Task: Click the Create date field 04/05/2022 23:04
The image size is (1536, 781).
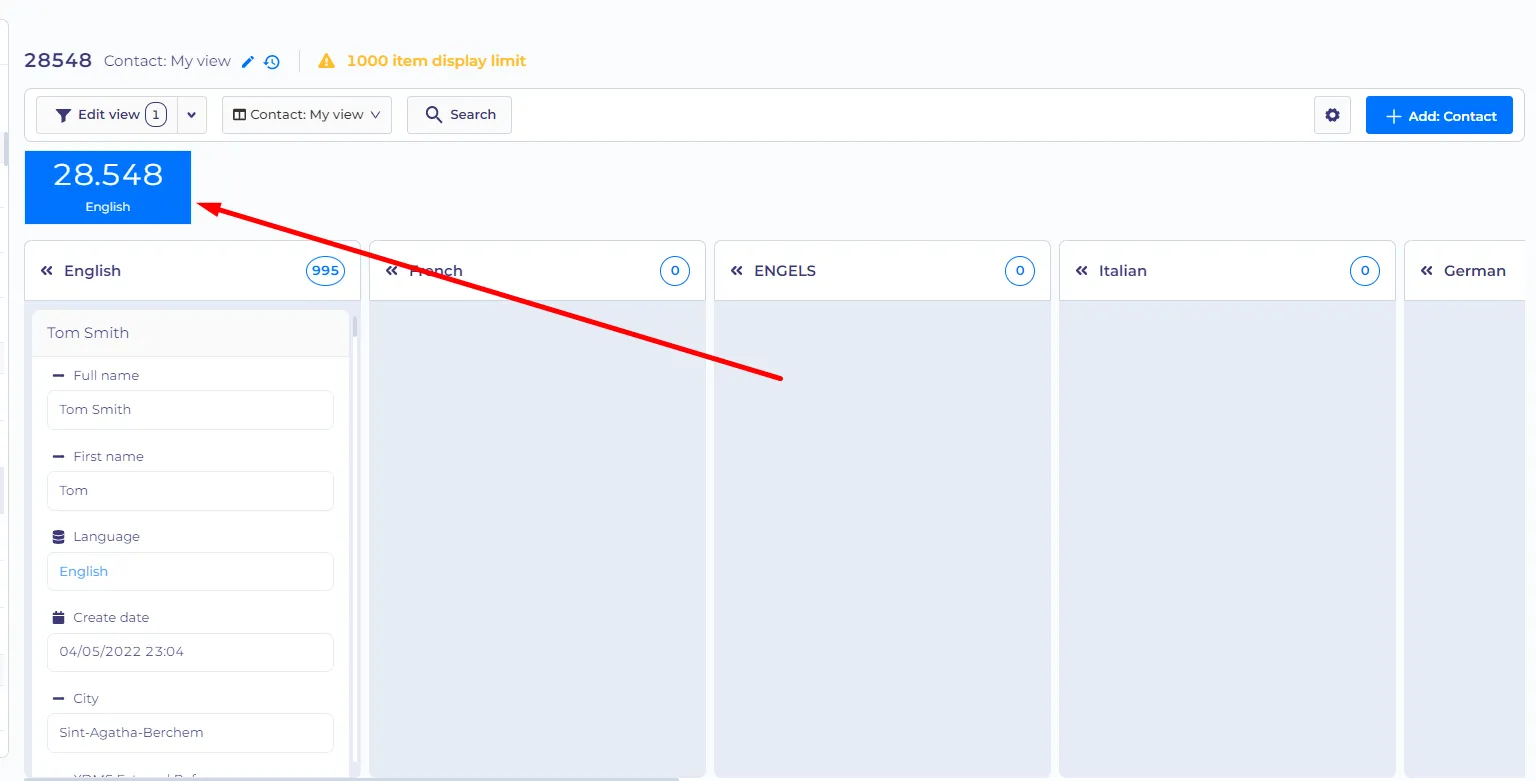Action: click(190, 652)
